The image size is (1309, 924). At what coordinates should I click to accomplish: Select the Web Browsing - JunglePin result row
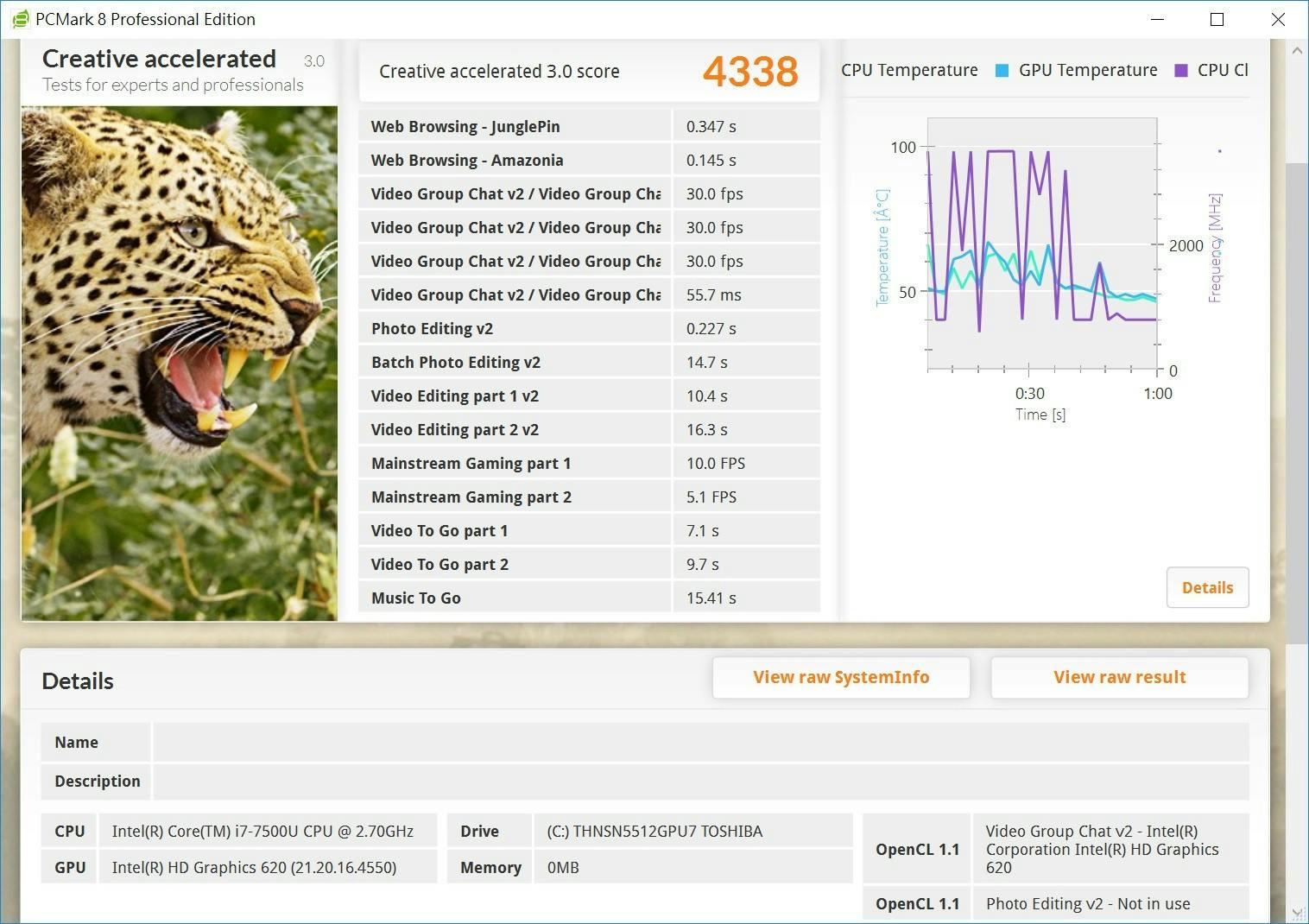[x=588, y=127]
